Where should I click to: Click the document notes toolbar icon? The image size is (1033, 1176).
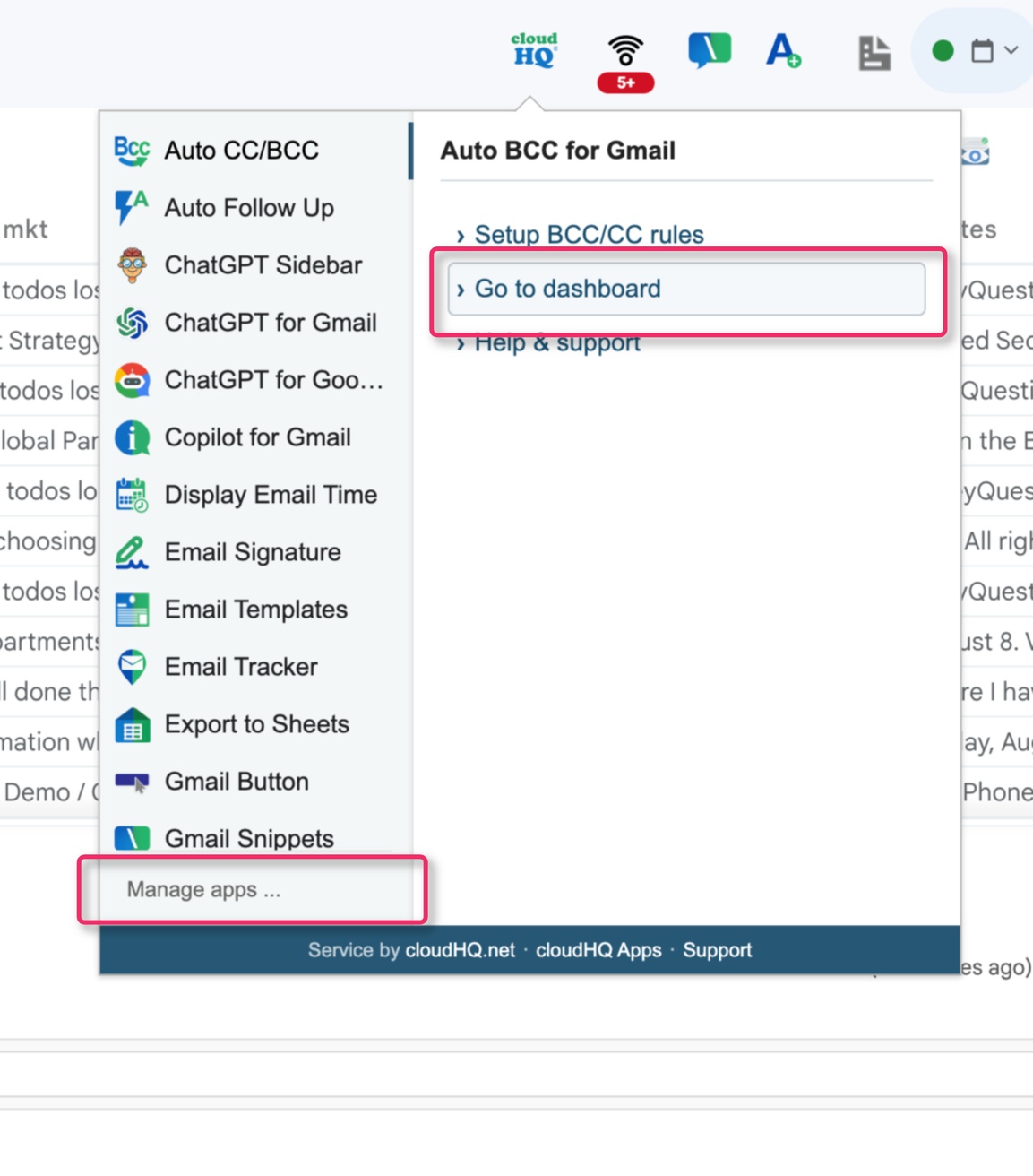click(874, 53)
